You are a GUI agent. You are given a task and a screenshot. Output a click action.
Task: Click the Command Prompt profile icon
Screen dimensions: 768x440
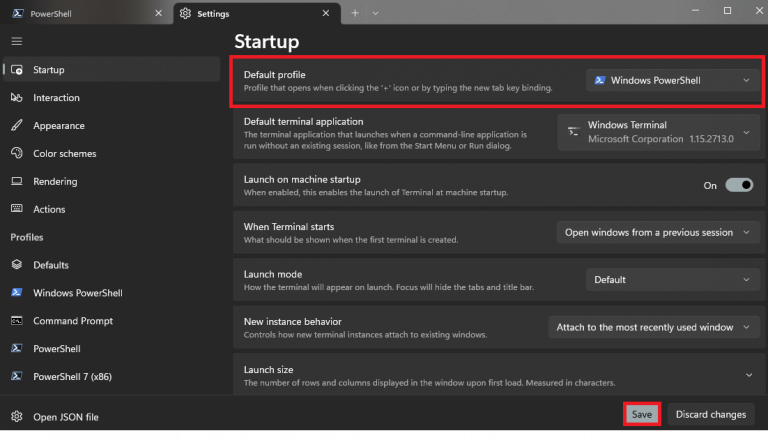(17, 320)
